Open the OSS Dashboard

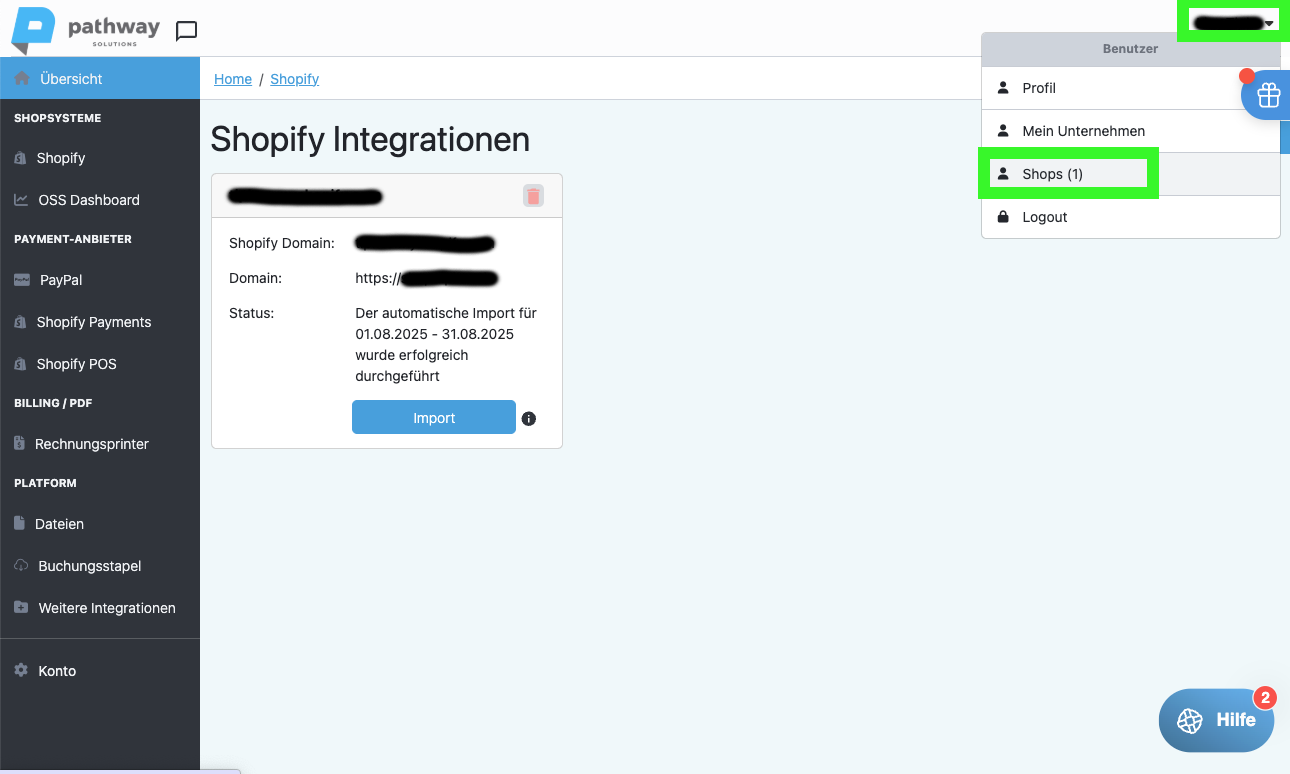(x=88, y=200)
